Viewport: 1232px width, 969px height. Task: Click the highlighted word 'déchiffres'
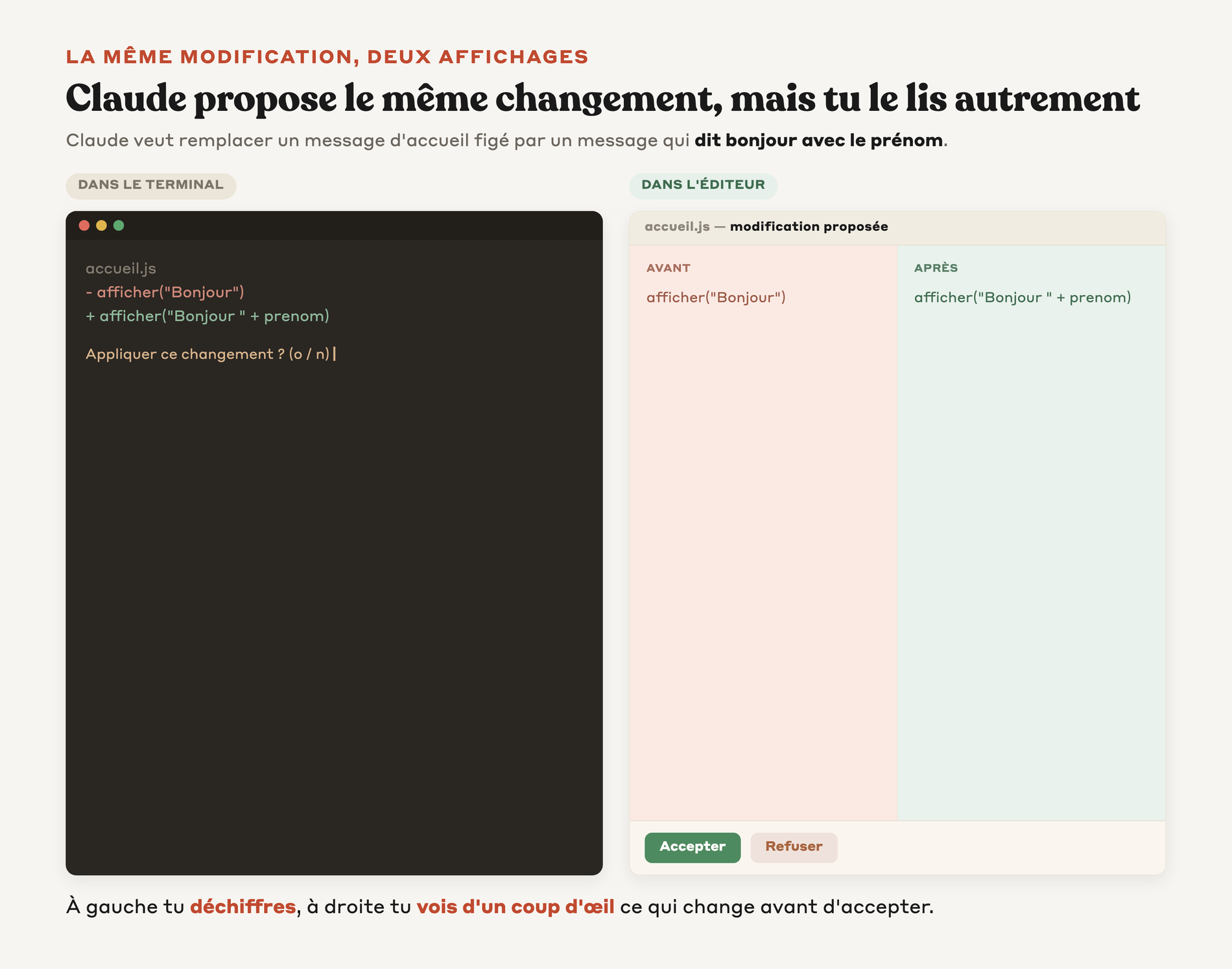click(x=243, y=907)
